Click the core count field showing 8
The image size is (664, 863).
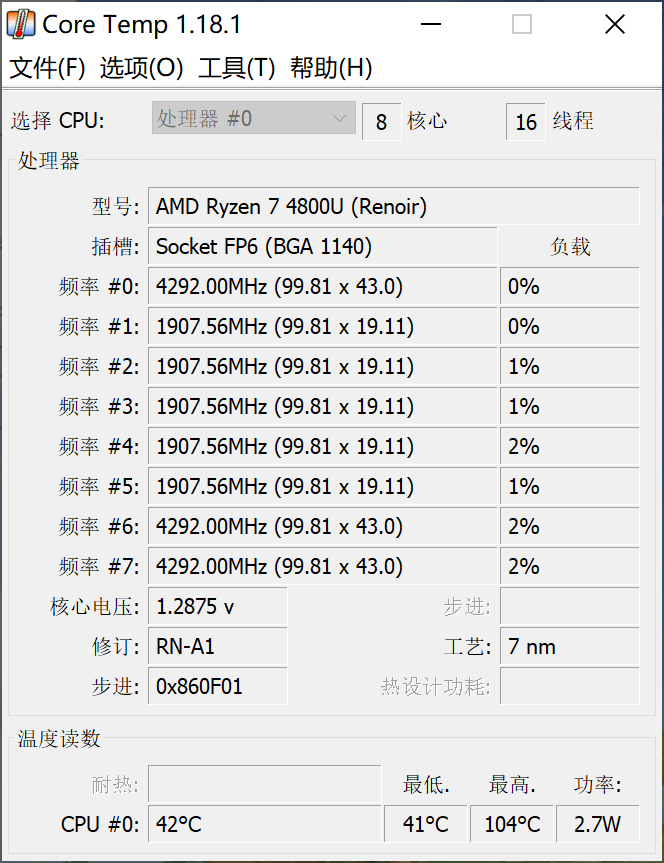click(382, 122)
